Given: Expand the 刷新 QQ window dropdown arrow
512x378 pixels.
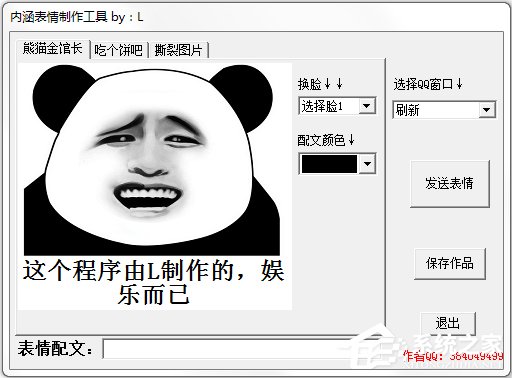Looking at the screenshot, I should point(487,110).
